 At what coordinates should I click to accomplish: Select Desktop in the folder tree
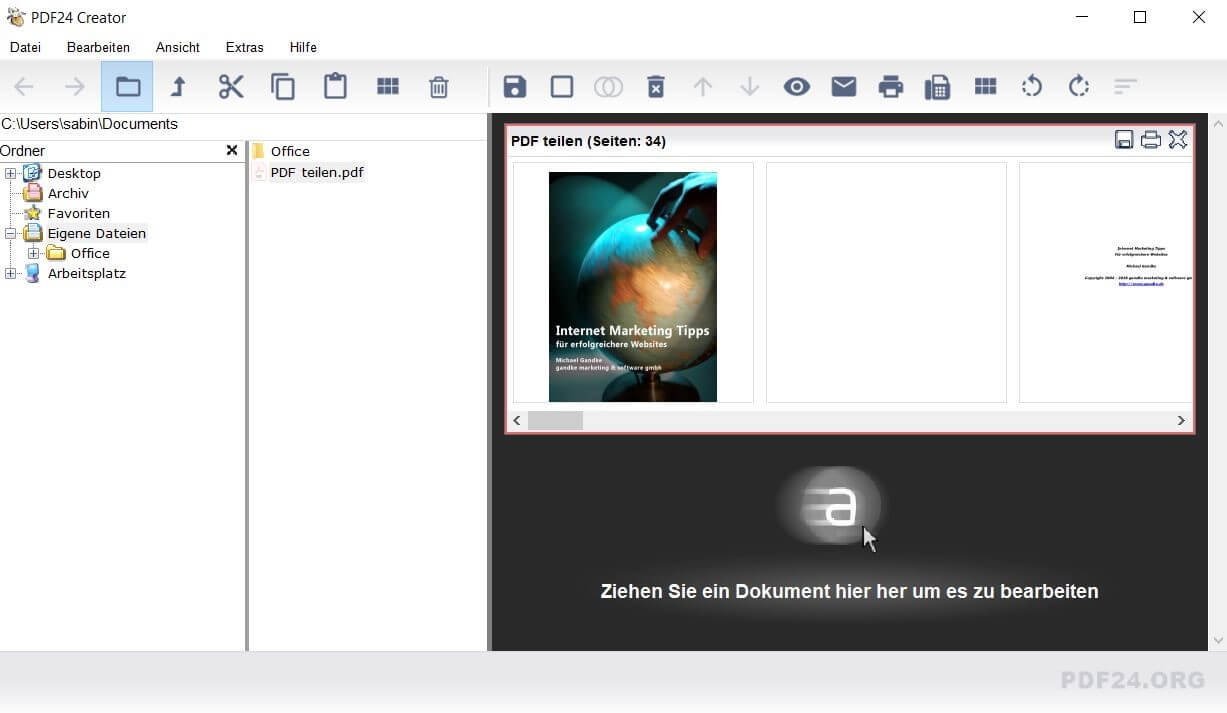click(x=74, y=173)
